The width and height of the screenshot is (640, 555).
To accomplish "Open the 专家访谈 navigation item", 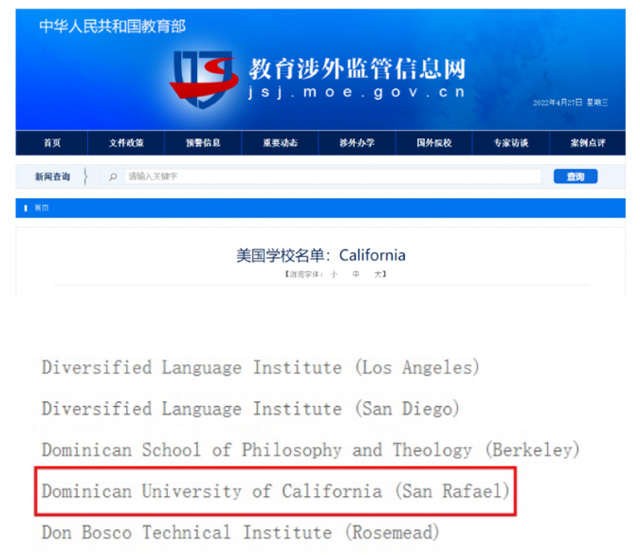I will click(511, 143).
